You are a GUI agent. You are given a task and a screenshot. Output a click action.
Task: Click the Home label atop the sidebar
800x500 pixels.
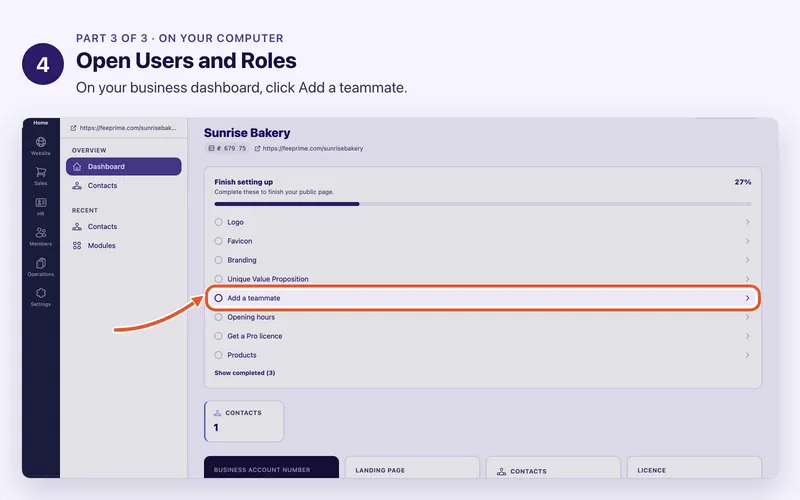point(41,122)
